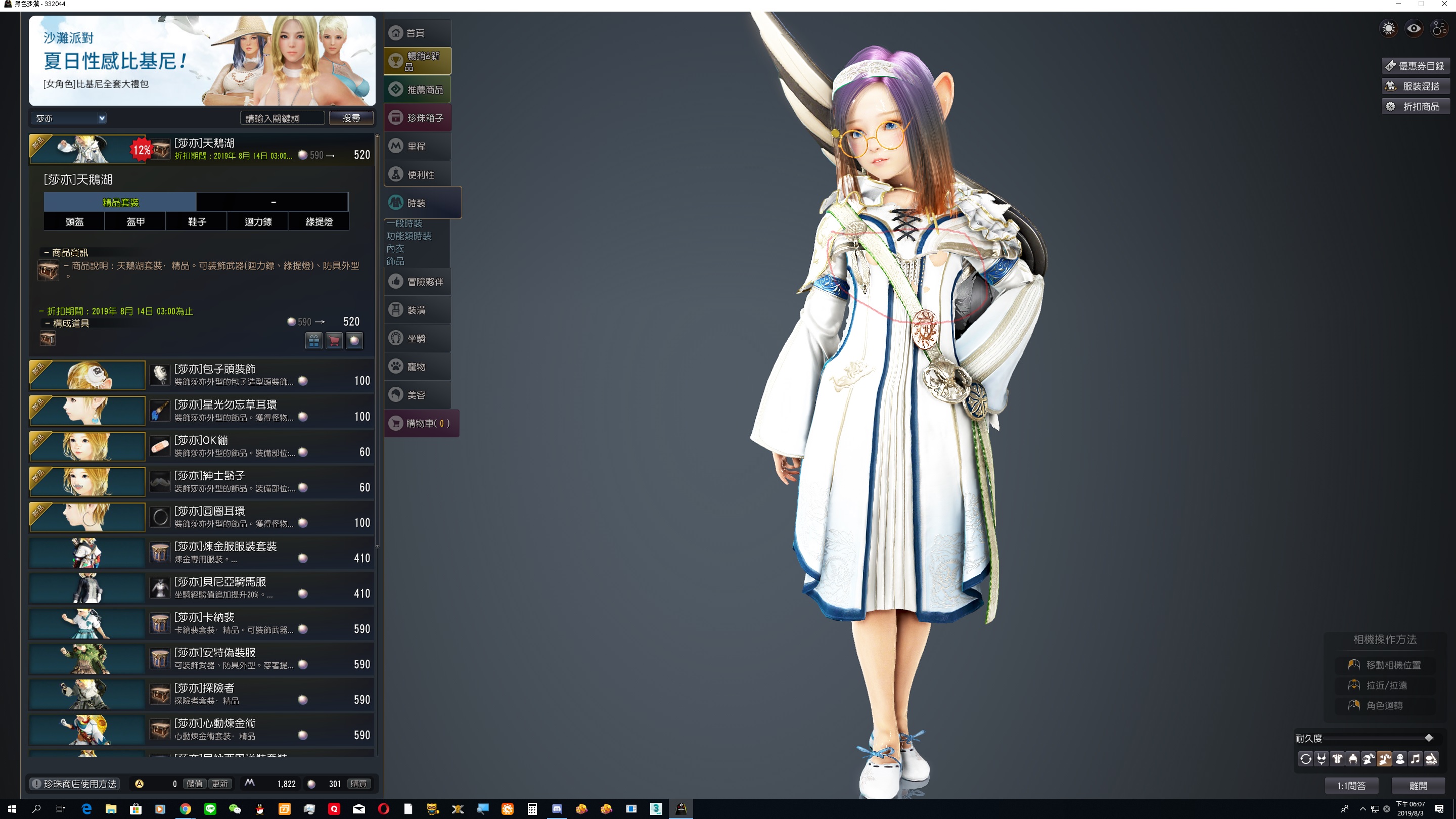Click the music note icon in preview toolbar
Viewport: 1456px width, 819px height.
[1416, 759]
